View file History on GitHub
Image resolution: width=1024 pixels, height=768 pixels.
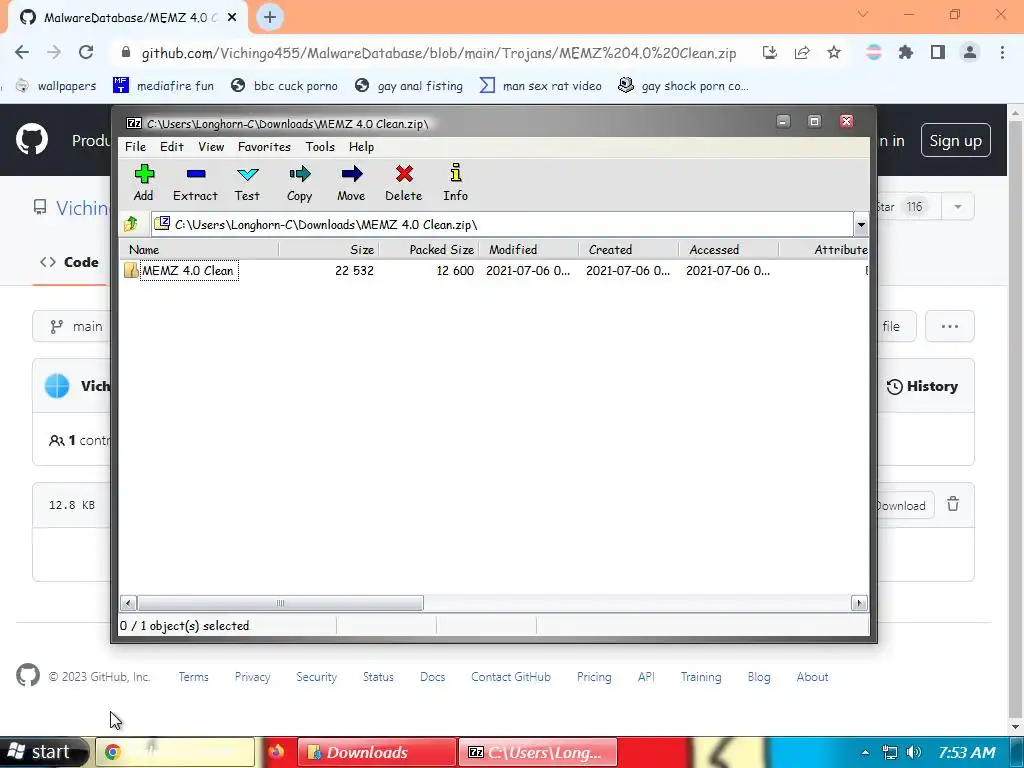[922, 386]
